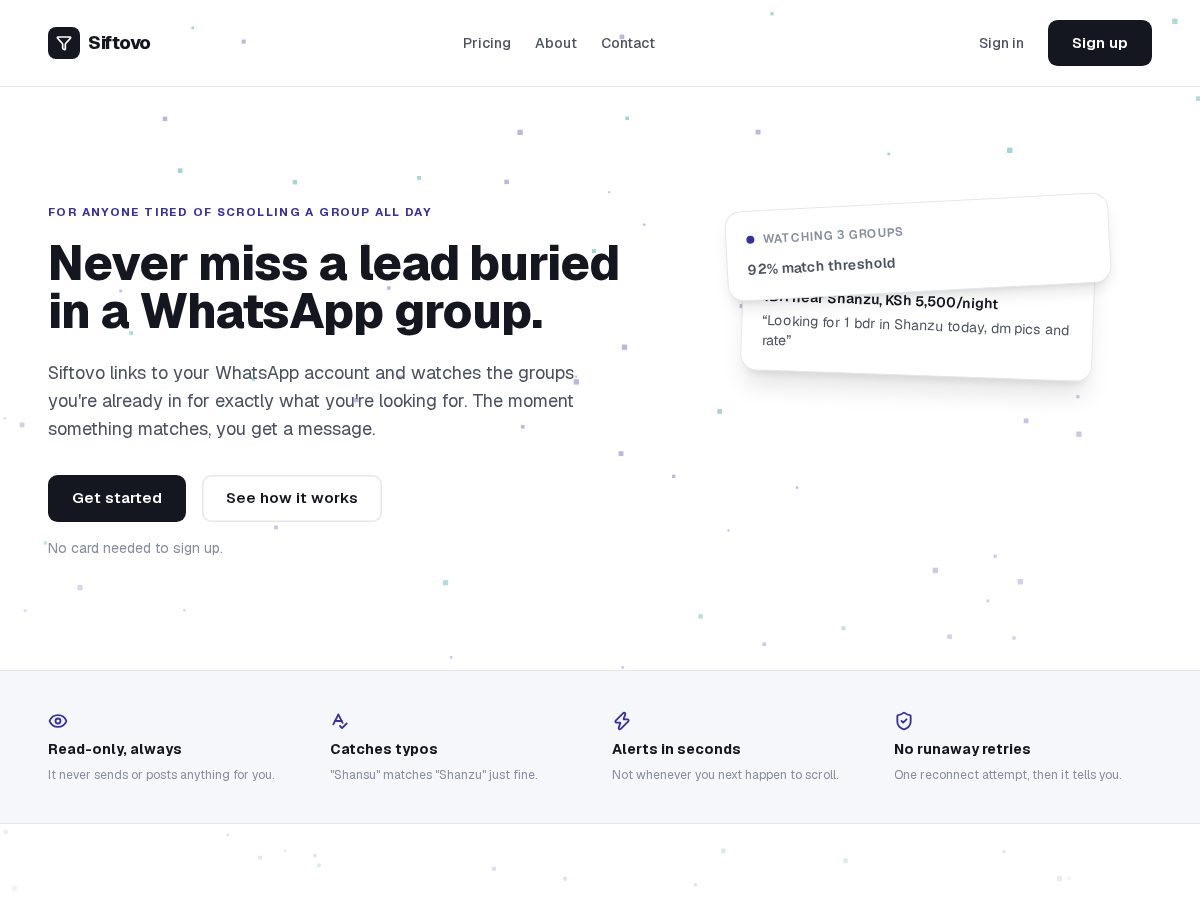Click the "Catches typos" heading
The height and width of the screenshot is (900, 1200).
(x=384, y=749)
